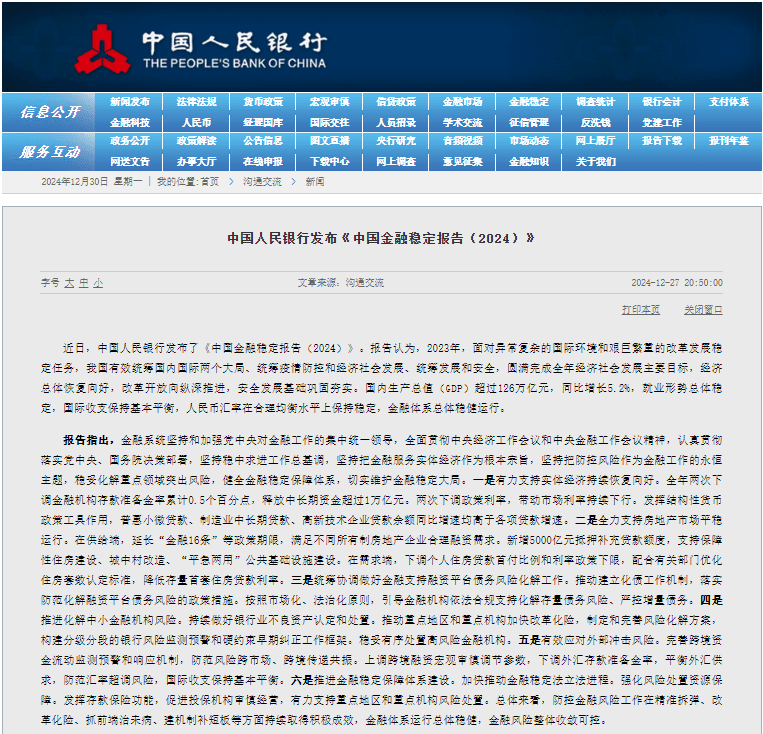
Task: Go to 金融知识 section
Action: (x=529, y=162)
